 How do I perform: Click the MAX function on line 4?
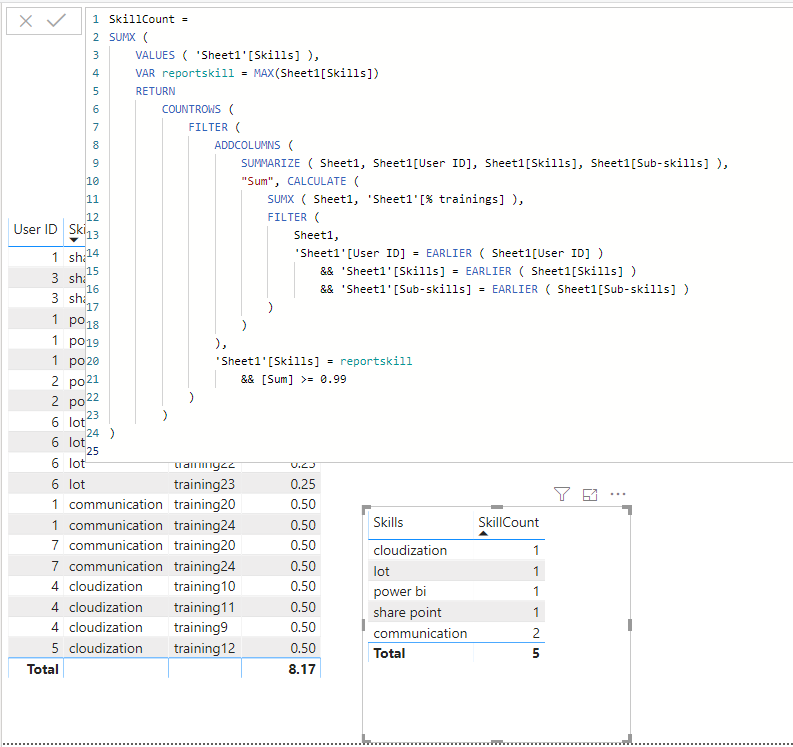tap(263, 73)
